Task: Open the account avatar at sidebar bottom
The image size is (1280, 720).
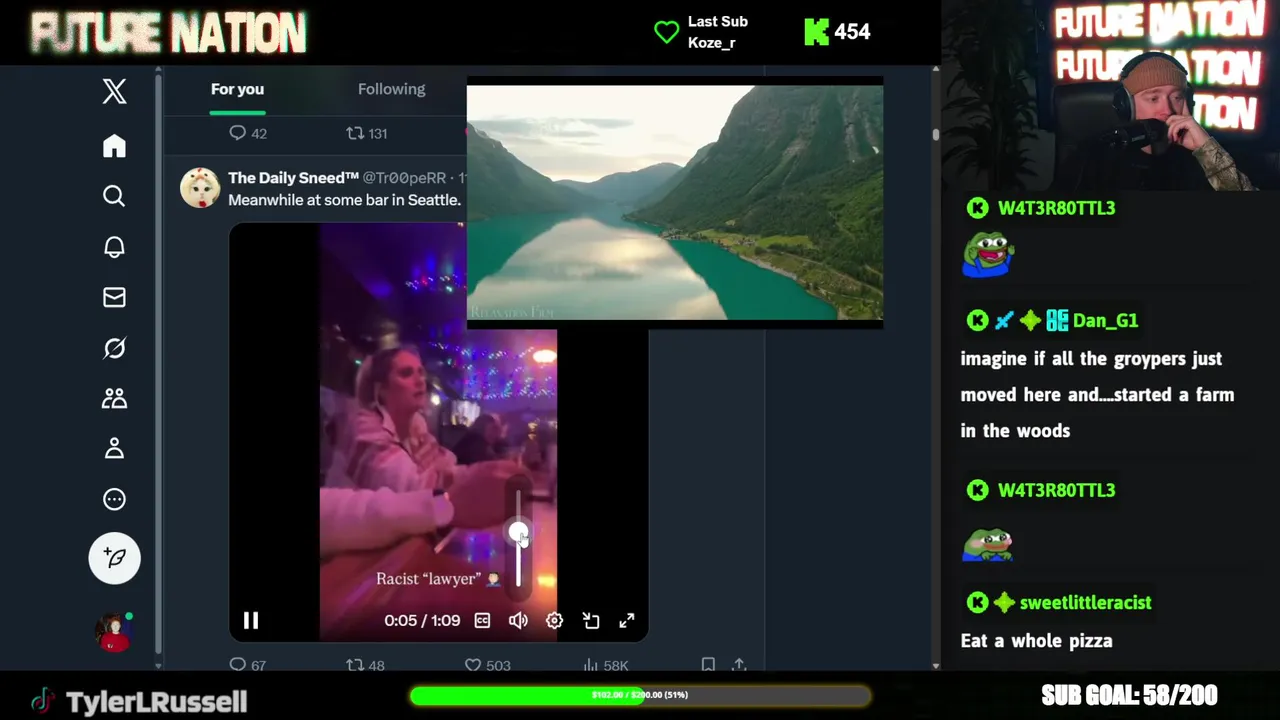Action: pyautogui.click(x=114, y=632)
